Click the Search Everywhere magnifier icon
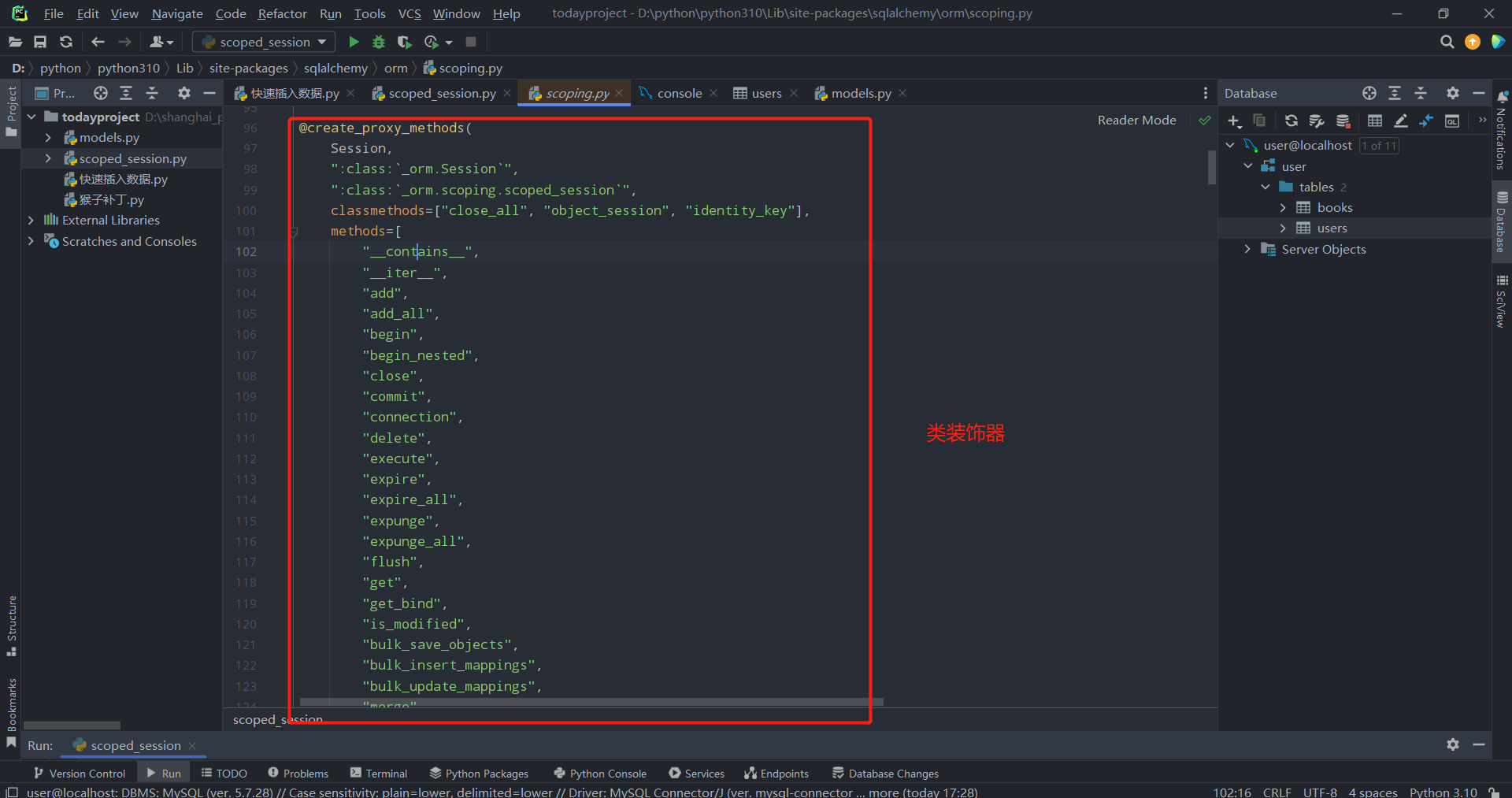1512x798 pixels. point(1447,42)
